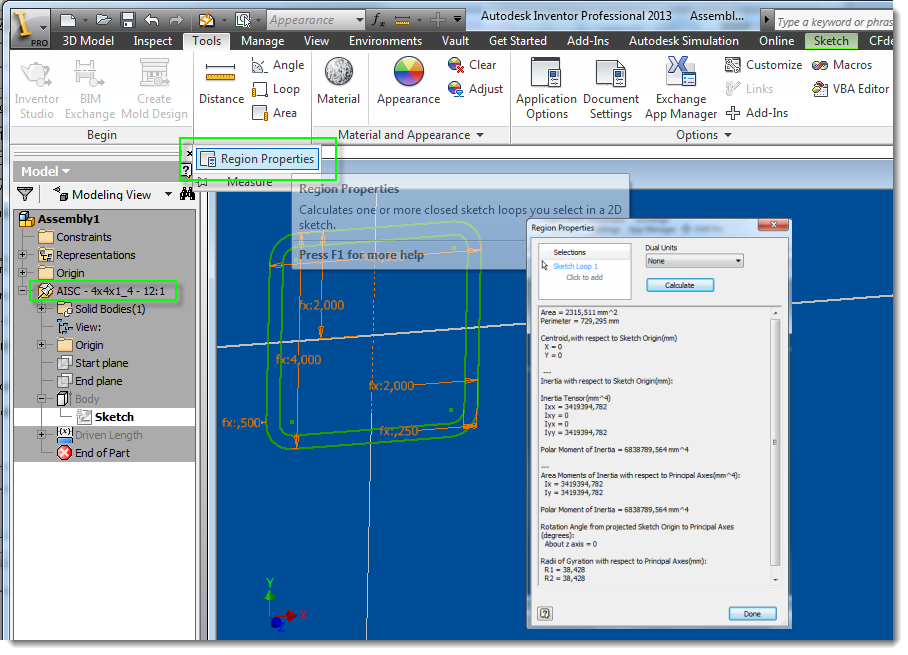Collapse the AISC - 4x4x1_4 node
The image size is (908, 655).
coord(22,291)
